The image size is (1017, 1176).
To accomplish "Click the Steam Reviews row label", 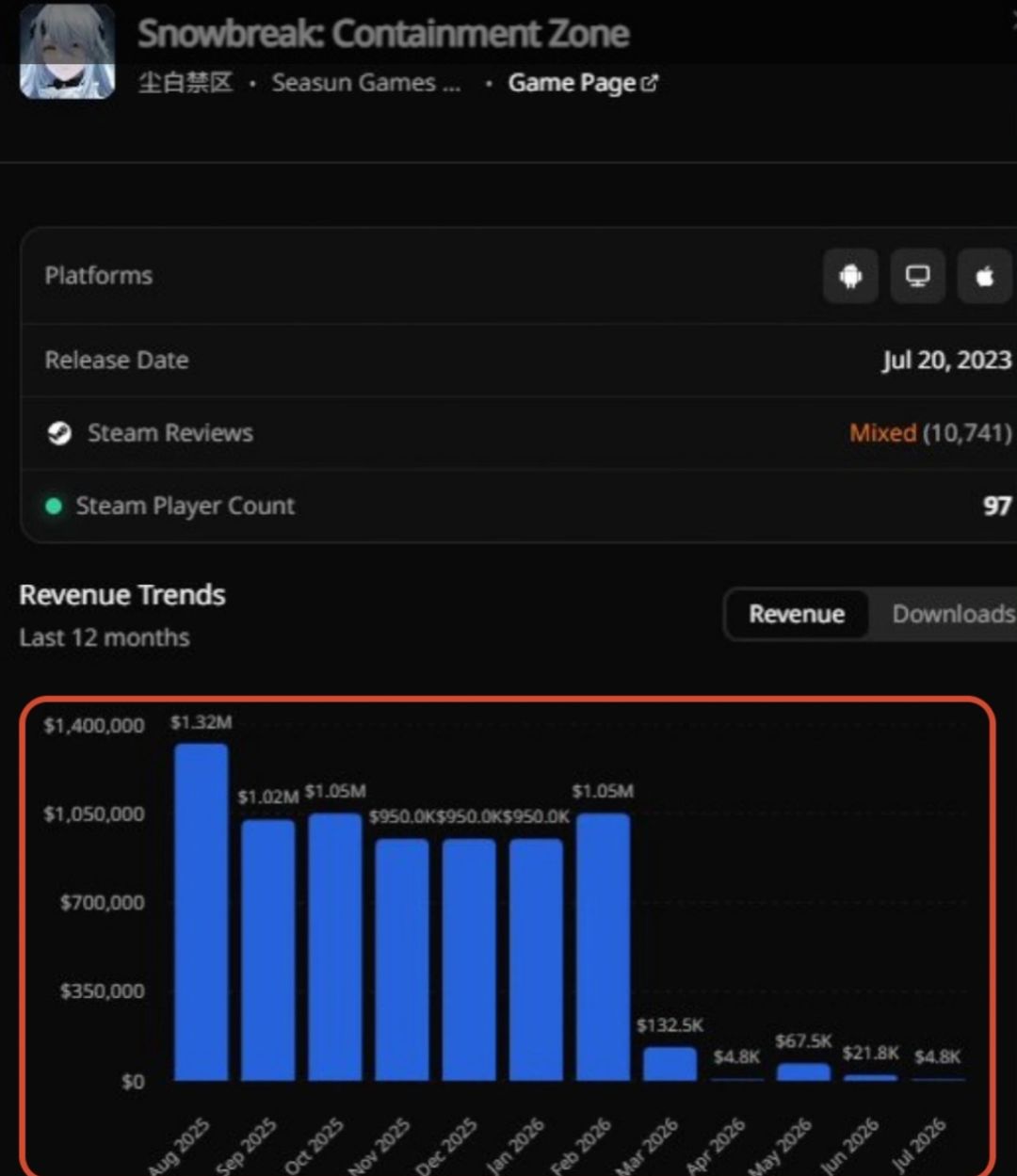I will pos(170,433).
